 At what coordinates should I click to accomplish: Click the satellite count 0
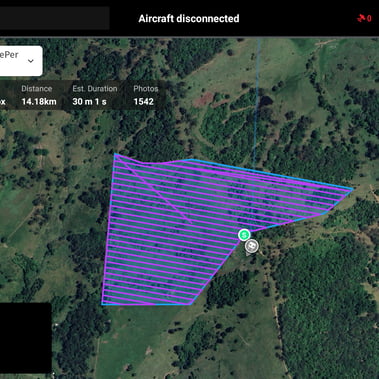click(x=369, y=19)
